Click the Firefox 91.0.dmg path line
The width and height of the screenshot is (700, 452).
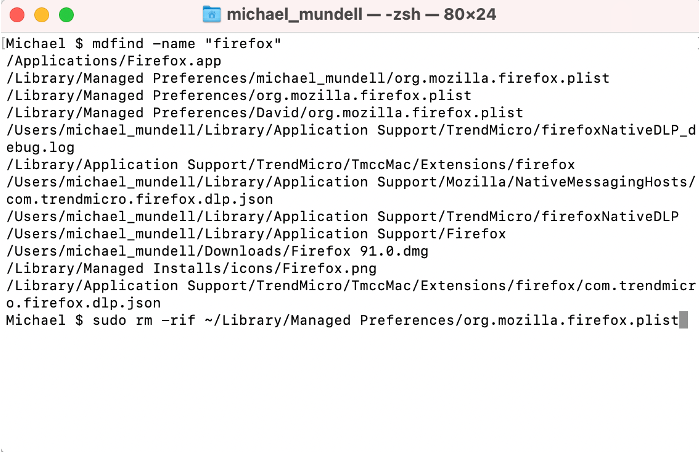[x=217, y=251]
